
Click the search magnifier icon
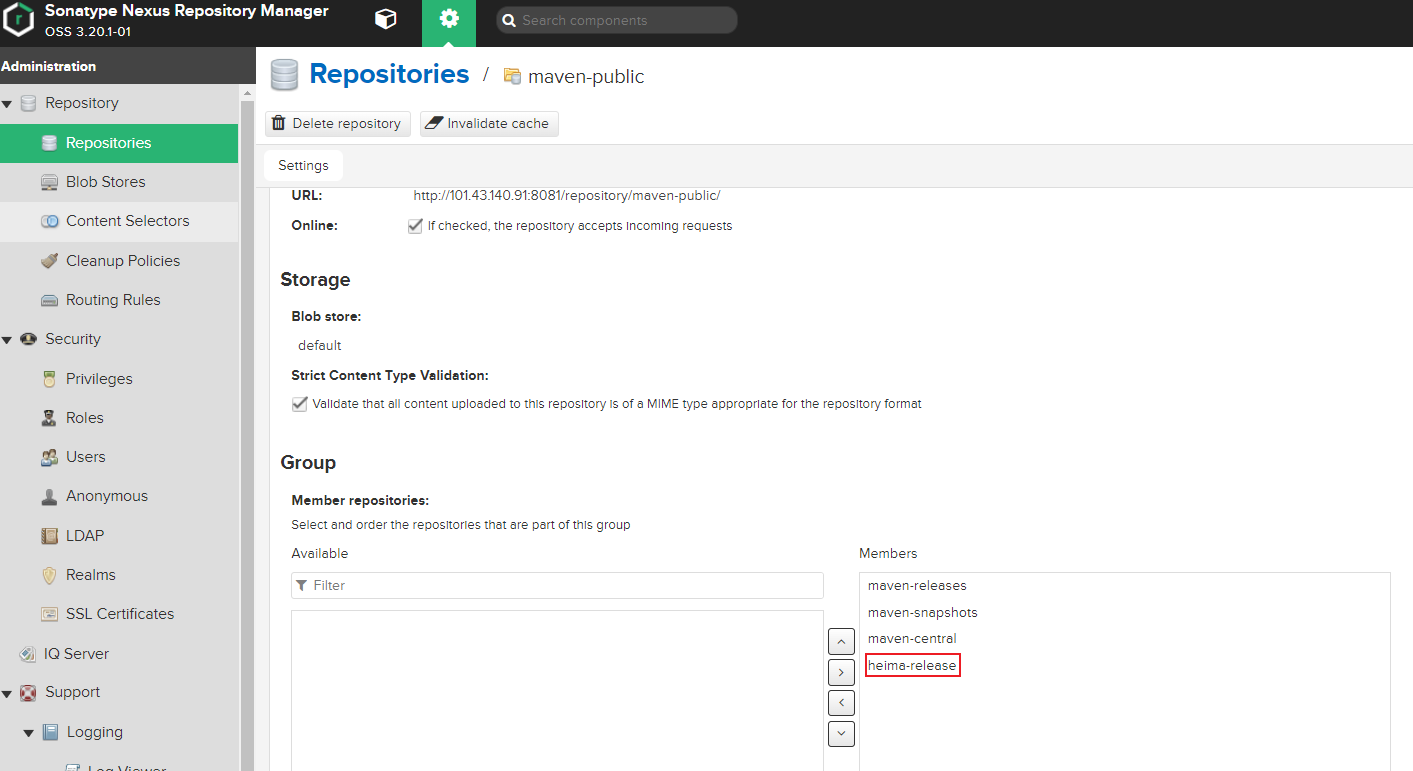point(509,20)
